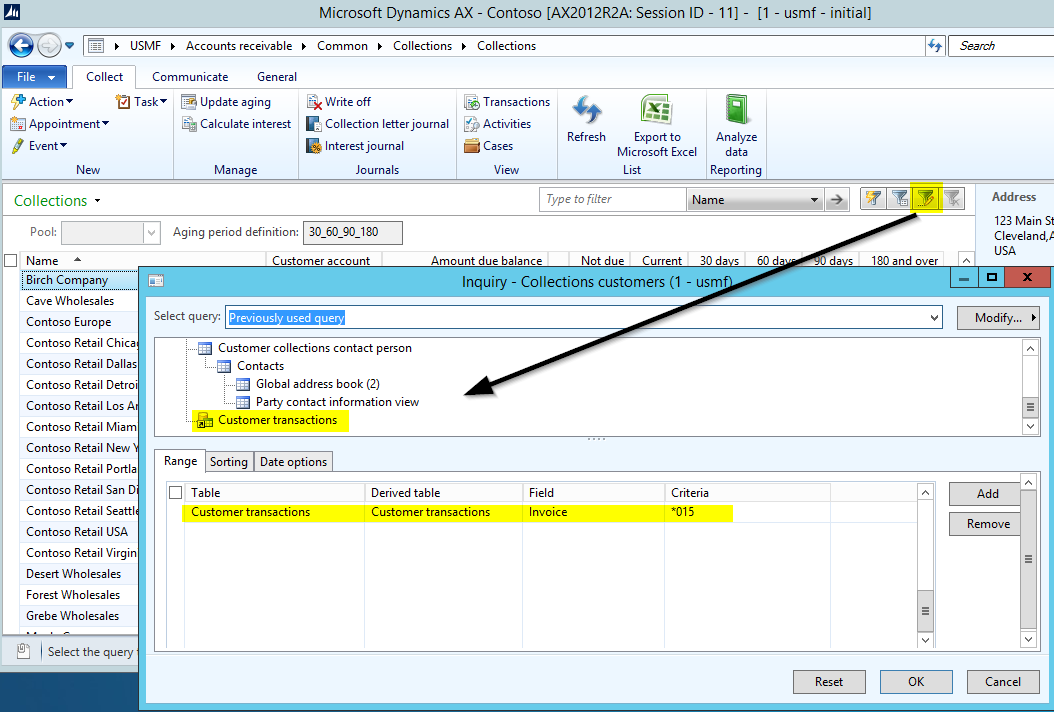Image resolution: width=1054 pixels, height=712 pixels.
Task: Switch to the Communicate ribbon tab
Action: 190,77
